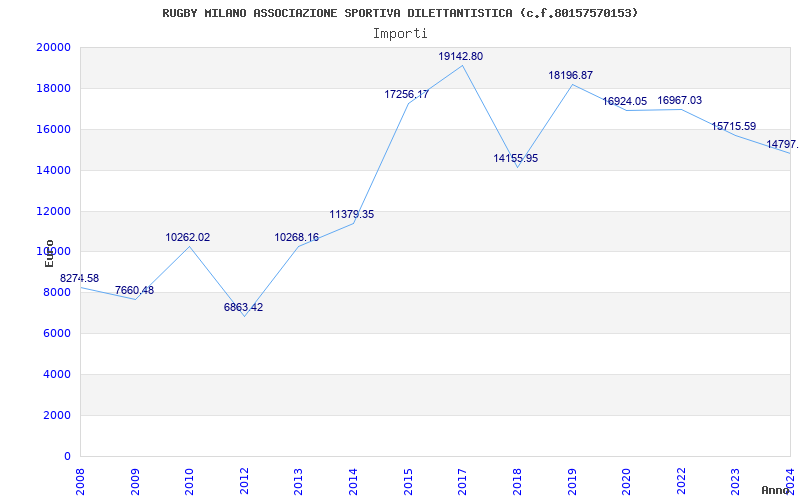The height and width of the screenshot is (500, 800).
Task: Click the x-axis year 2012
Action: (244, 482)
